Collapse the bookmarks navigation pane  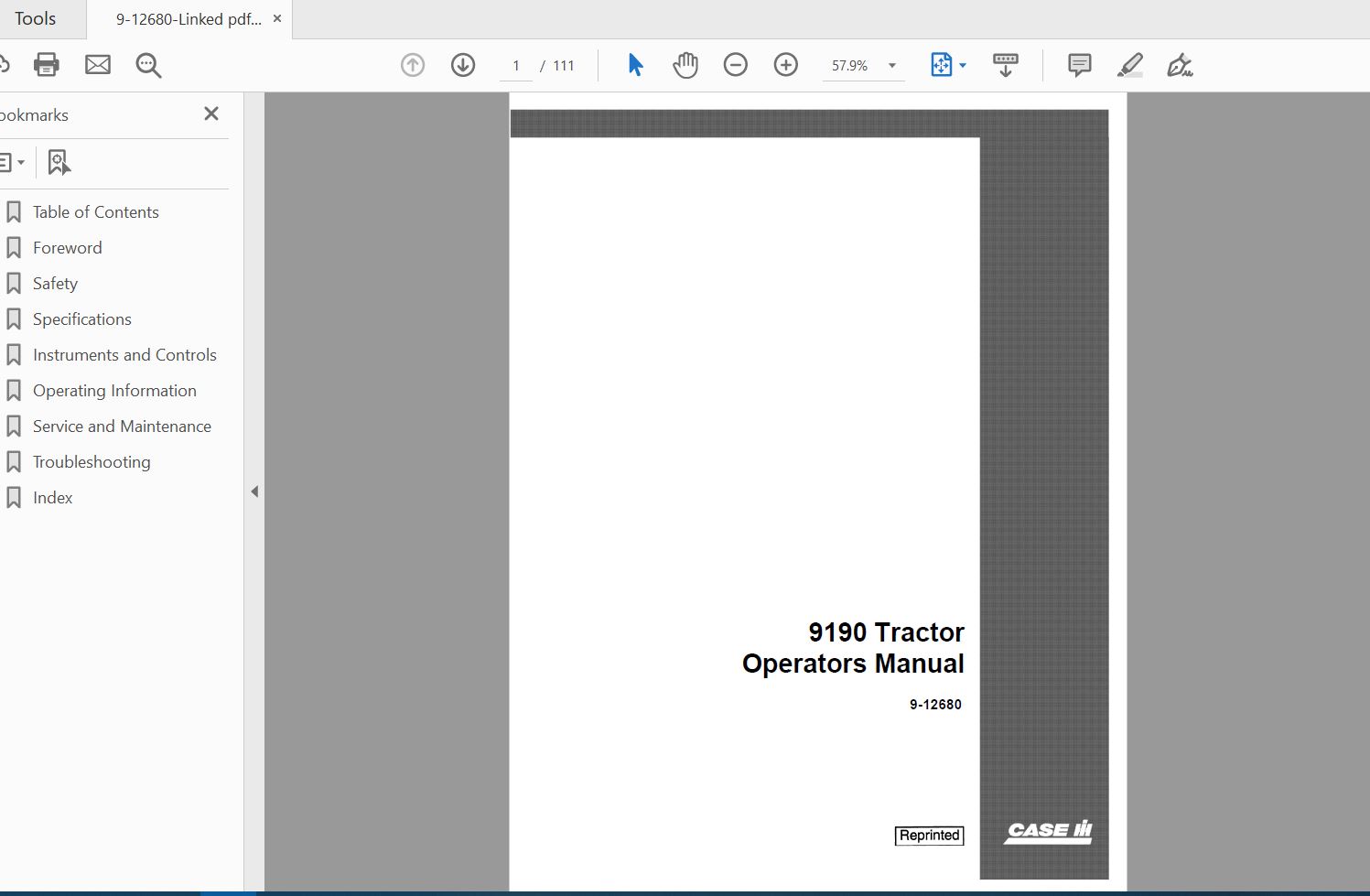tap(254, 491)
